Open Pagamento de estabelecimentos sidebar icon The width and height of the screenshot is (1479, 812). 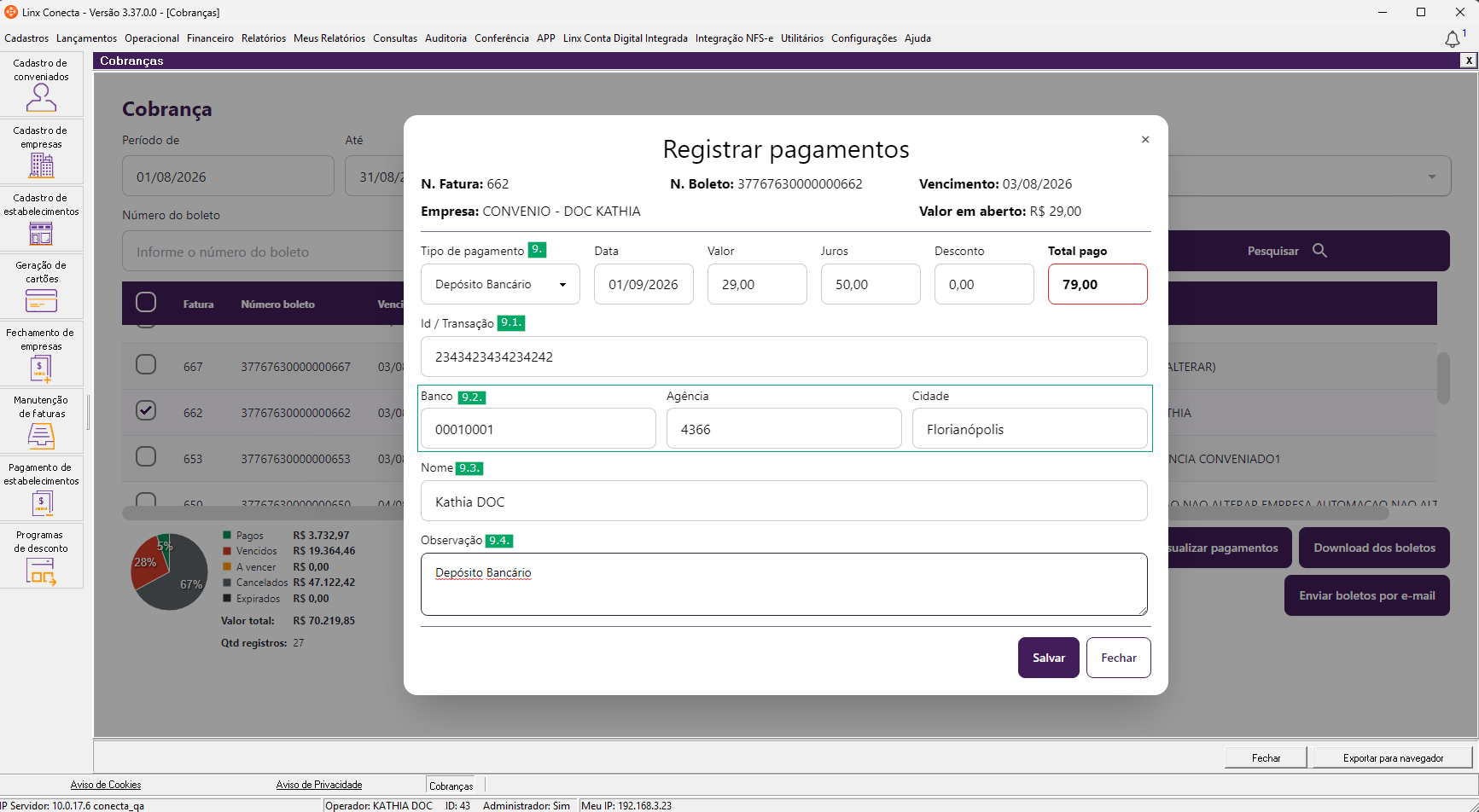41,489
